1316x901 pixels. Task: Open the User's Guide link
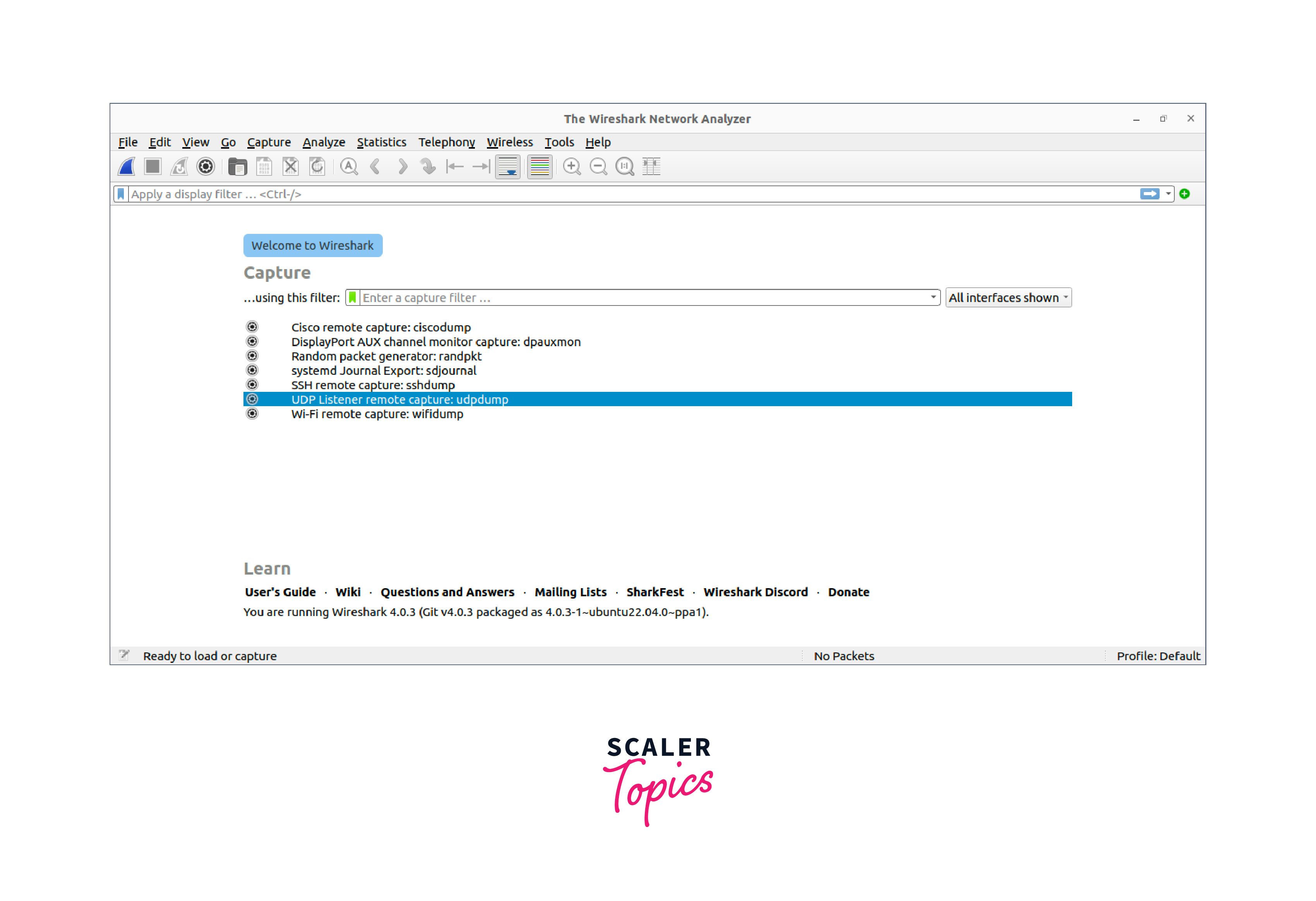280,592
